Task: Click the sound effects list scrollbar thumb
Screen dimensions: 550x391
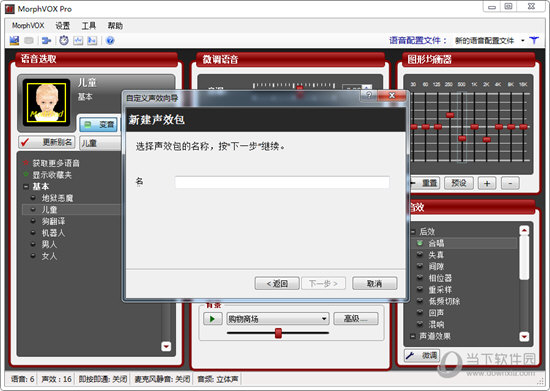Action: point(524,258)
